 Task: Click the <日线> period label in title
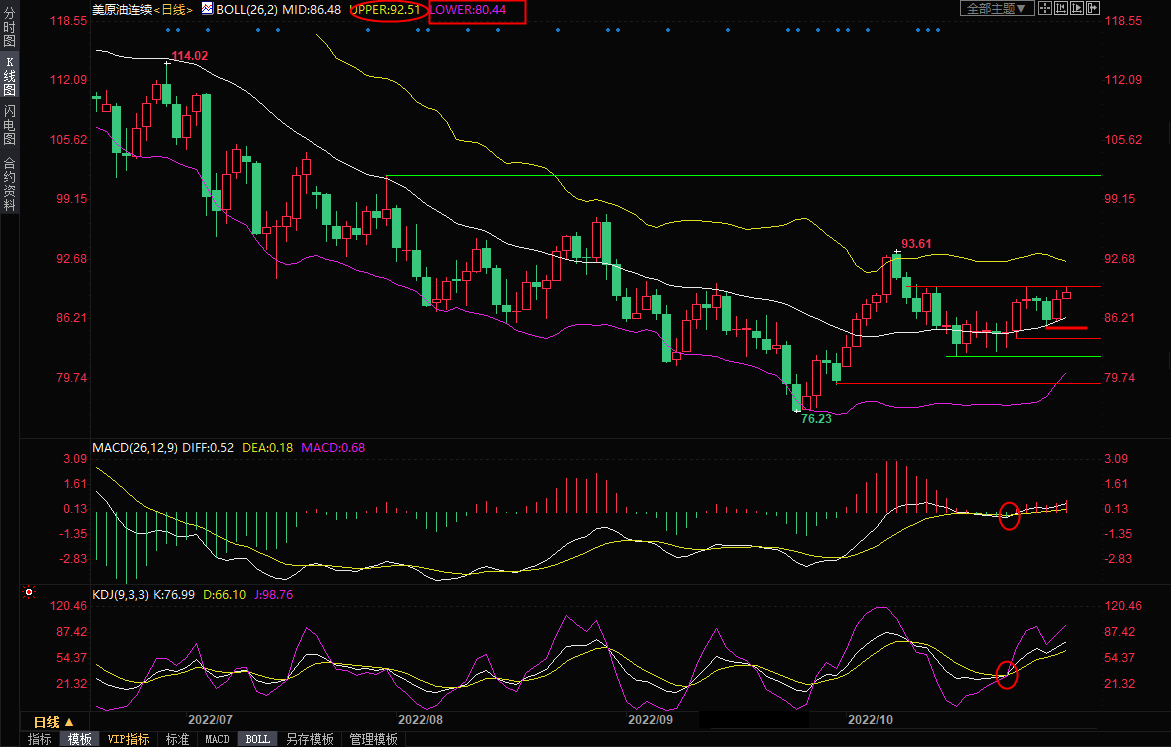[x=169, y=9]
